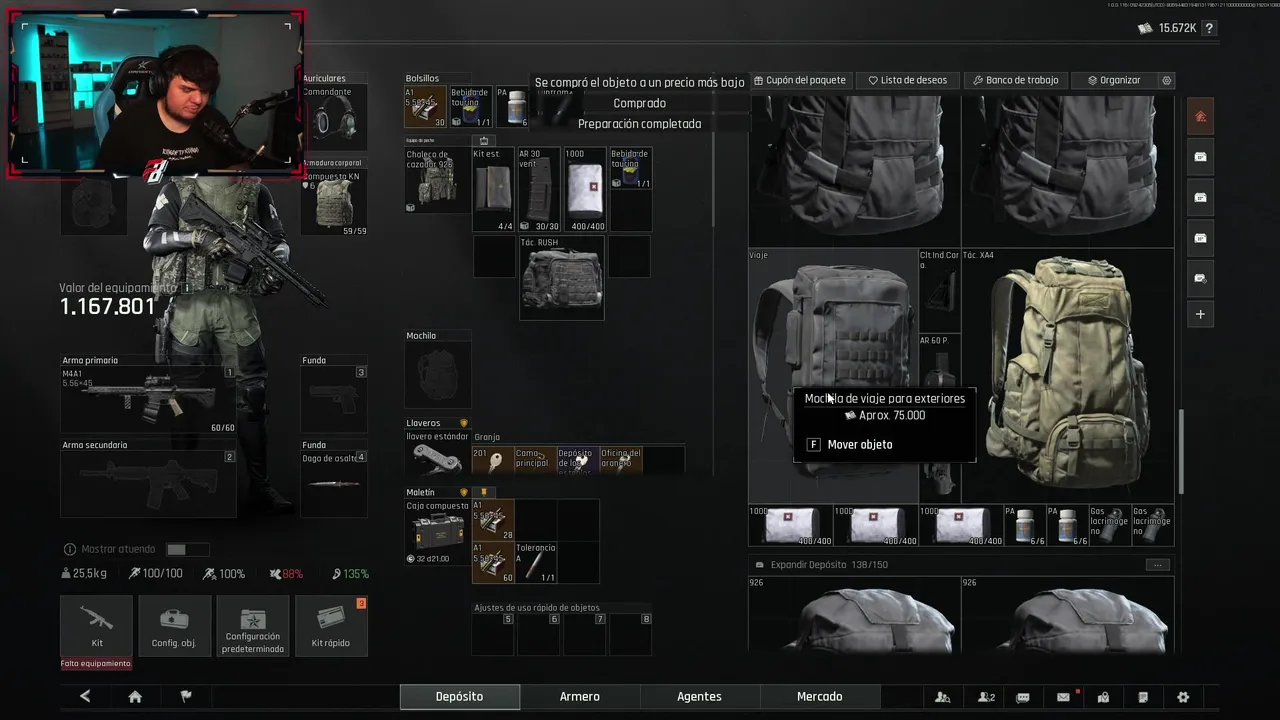
Task: Select the llavero estándar keychain
Action: [x=437, y=452]
